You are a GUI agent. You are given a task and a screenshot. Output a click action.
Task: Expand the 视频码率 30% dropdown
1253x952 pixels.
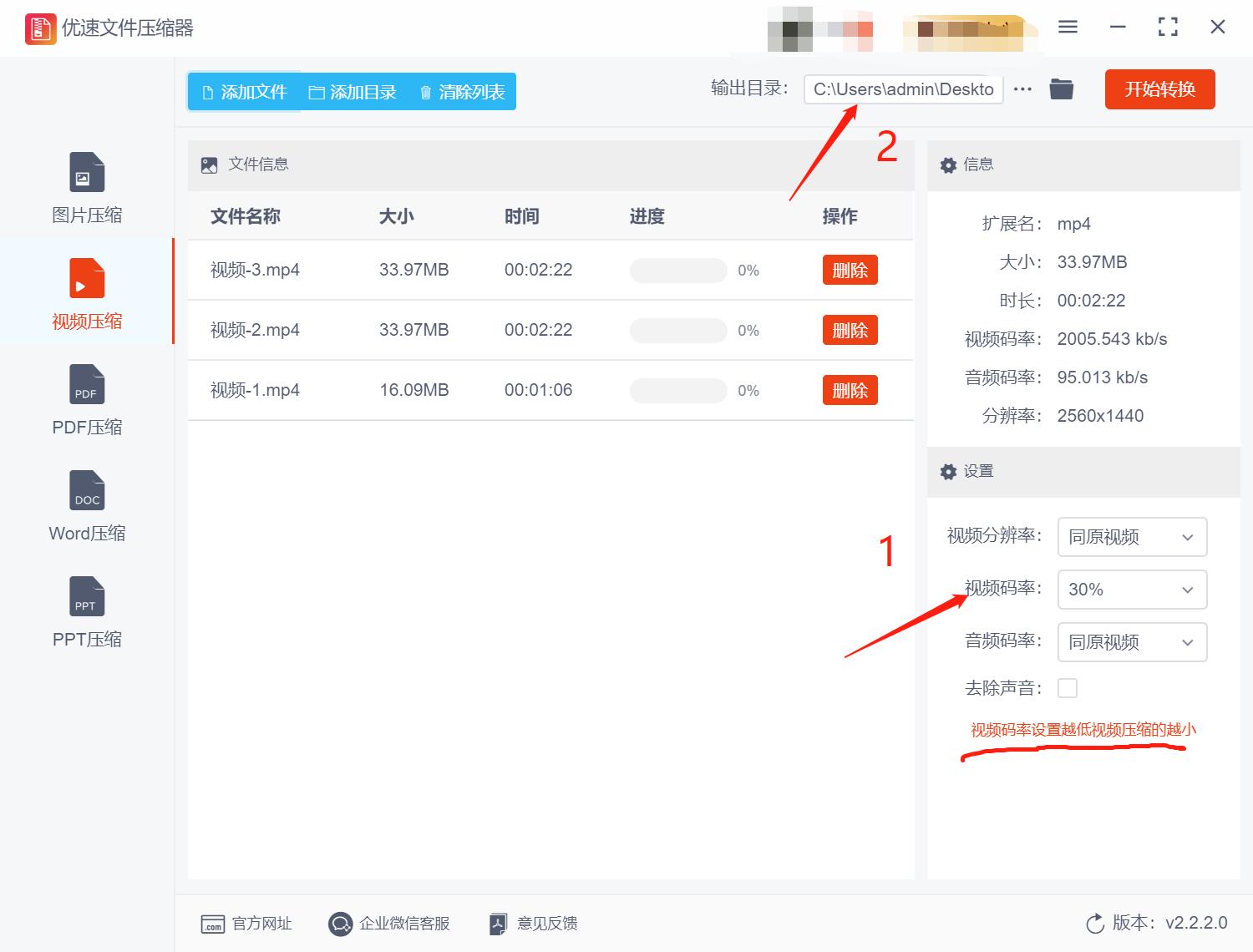click(x=1132, y=590)
